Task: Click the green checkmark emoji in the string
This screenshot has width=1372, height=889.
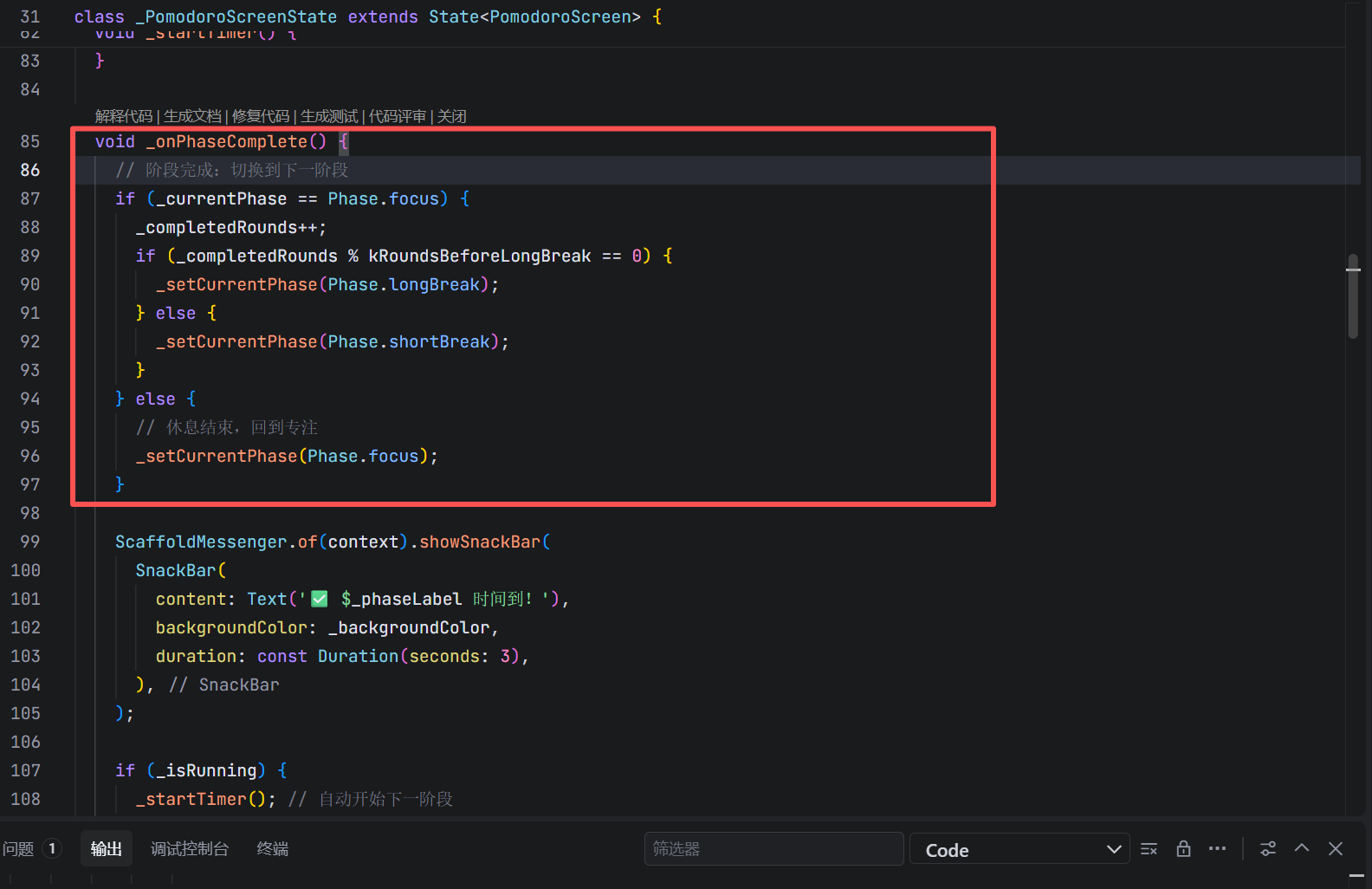Action: coord(320,599)
